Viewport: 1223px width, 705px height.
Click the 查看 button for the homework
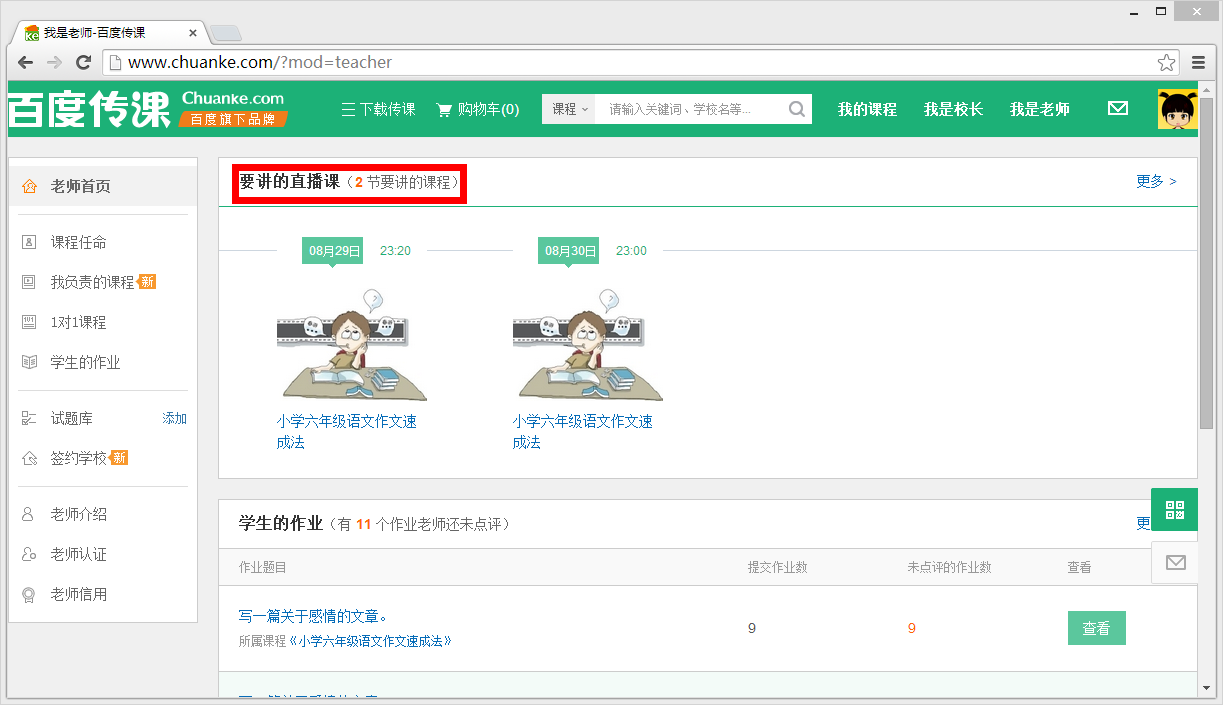click(x=1096, y=627)
